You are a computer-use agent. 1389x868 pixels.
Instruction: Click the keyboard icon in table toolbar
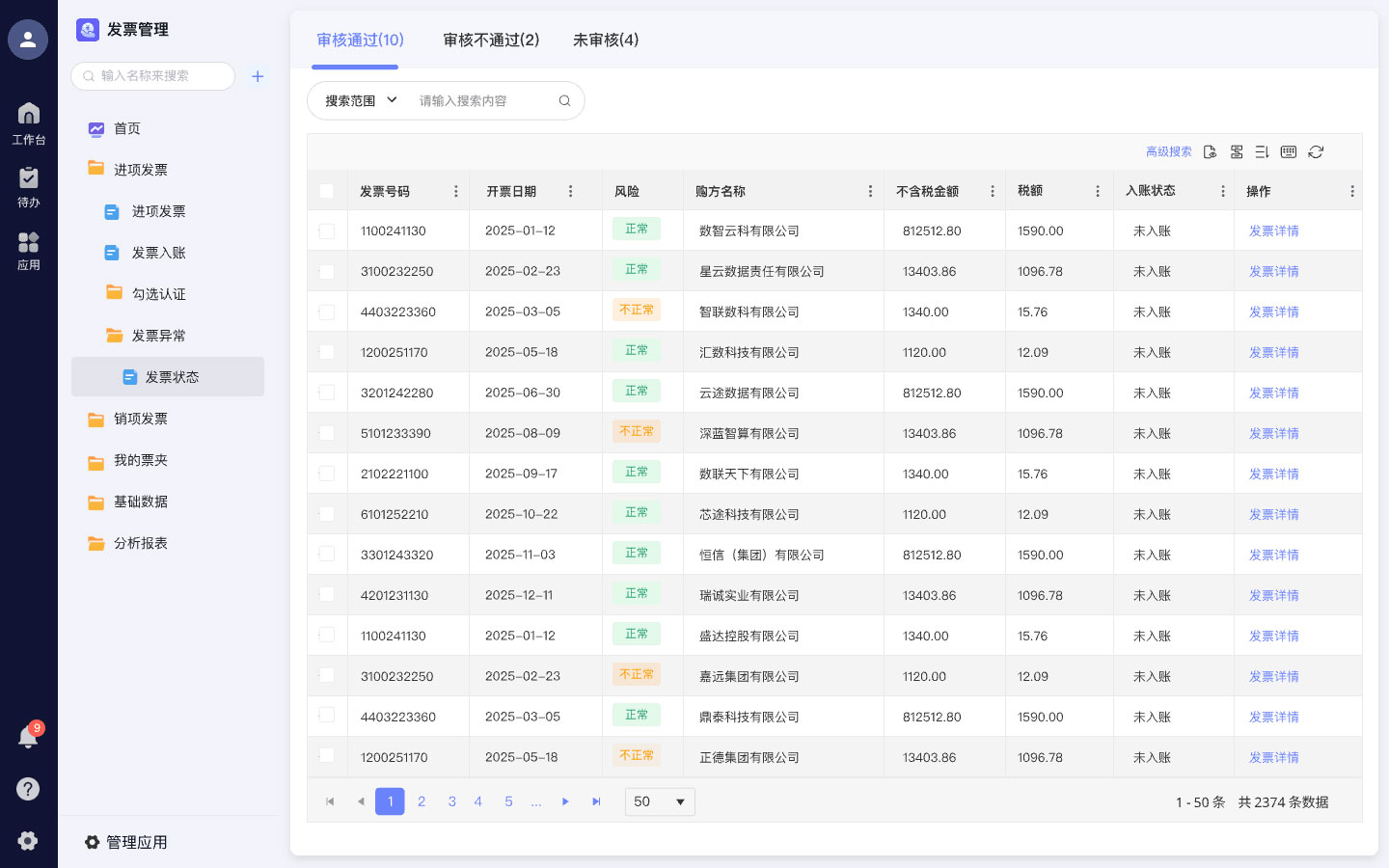click(1289, 151)
